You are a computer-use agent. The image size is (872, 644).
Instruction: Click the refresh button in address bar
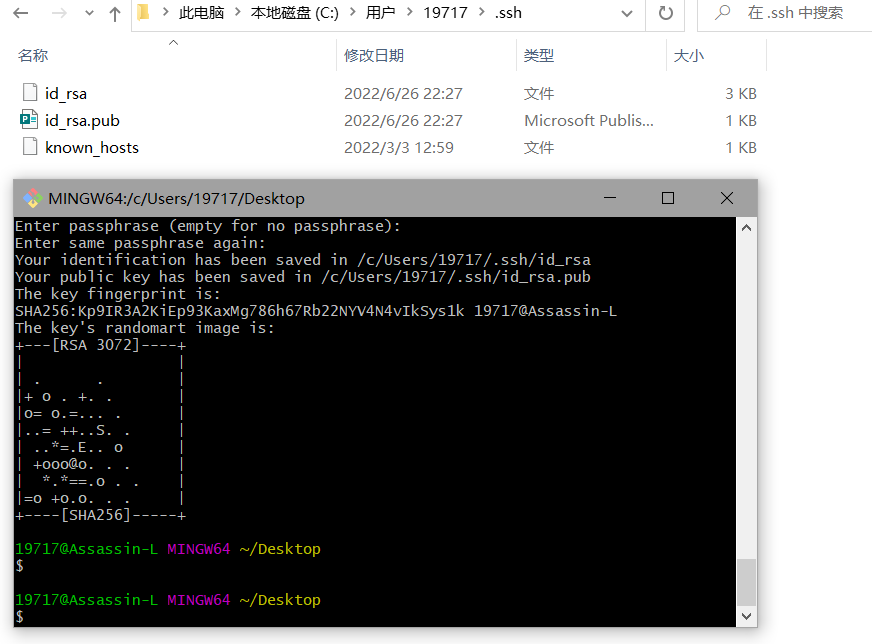click(x=664, y=14)
